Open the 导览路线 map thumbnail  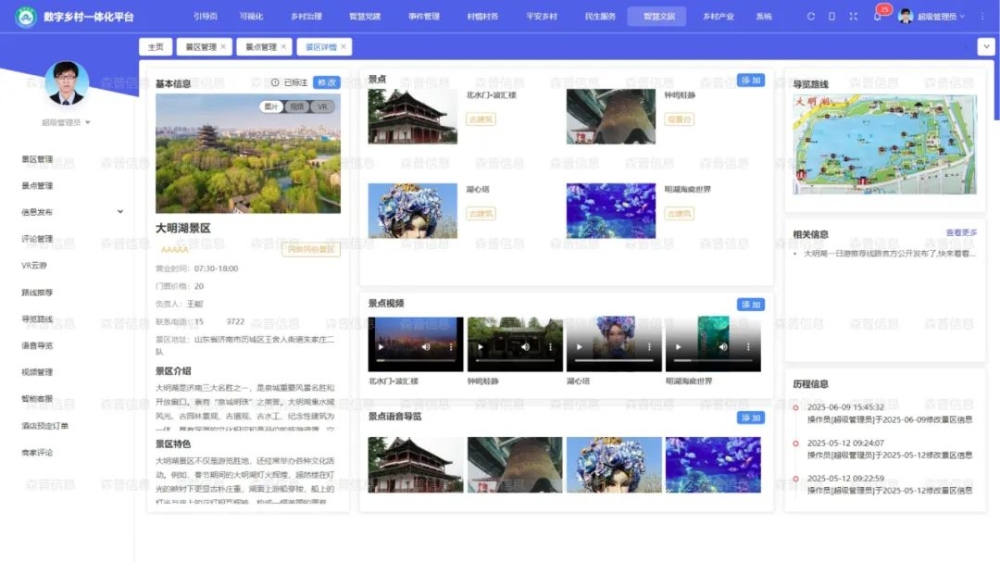[x=884, y=144]
